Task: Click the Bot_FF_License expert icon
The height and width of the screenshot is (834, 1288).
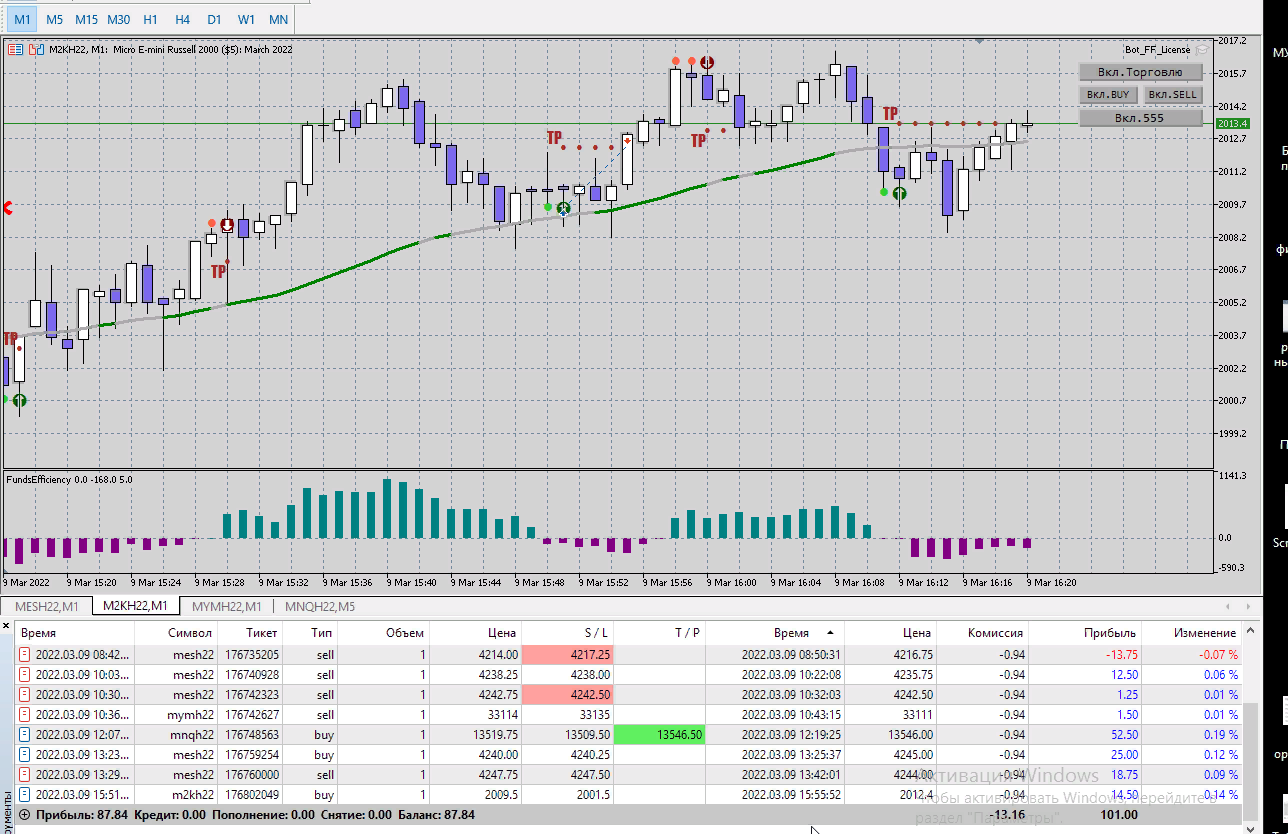Action: click(1202, 49)
